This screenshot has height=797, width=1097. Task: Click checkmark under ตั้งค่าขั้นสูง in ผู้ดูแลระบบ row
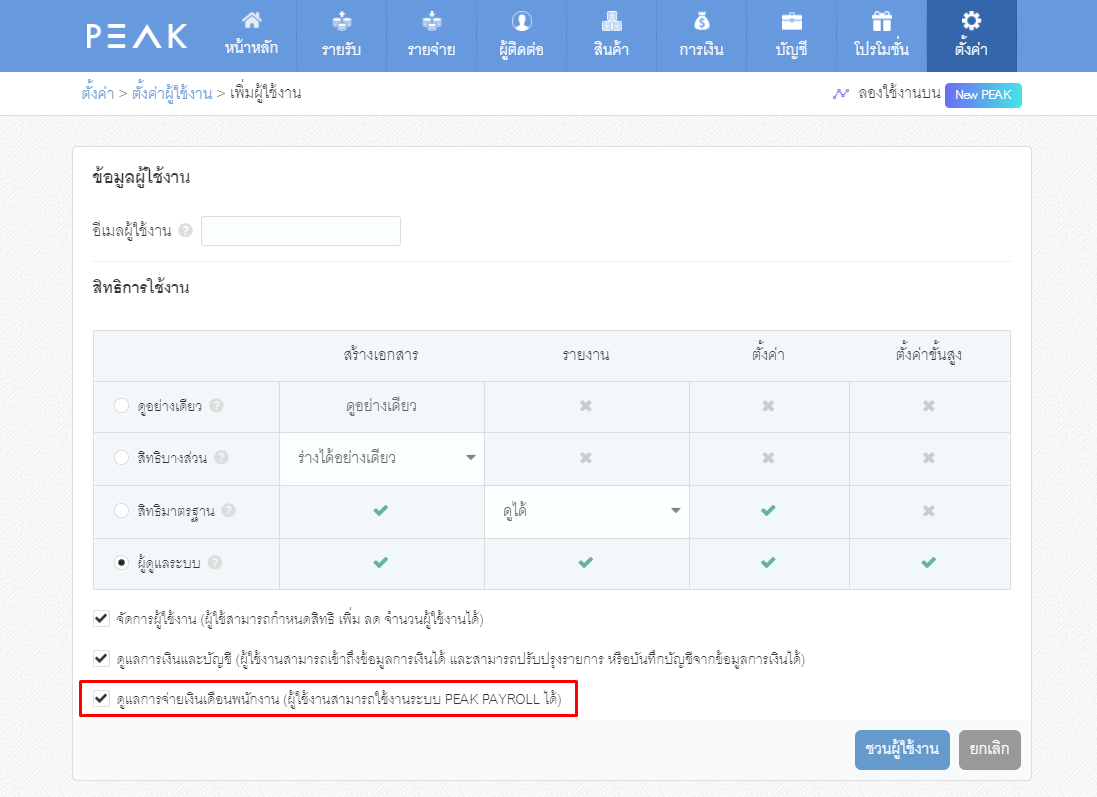pos(928,563)
